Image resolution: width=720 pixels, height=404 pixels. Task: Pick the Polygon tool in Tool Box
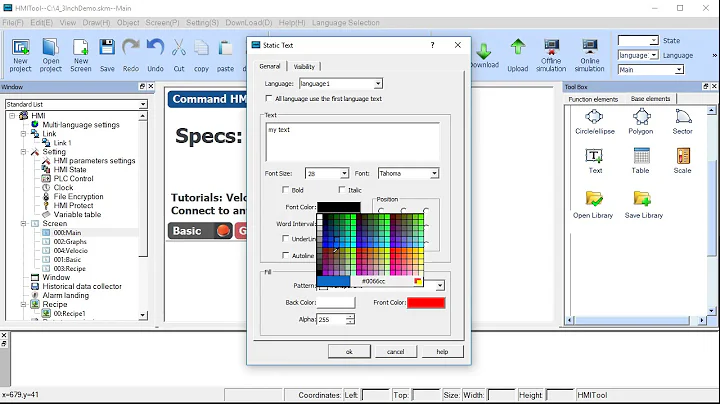pyautogui.click(x=641, y=122)
